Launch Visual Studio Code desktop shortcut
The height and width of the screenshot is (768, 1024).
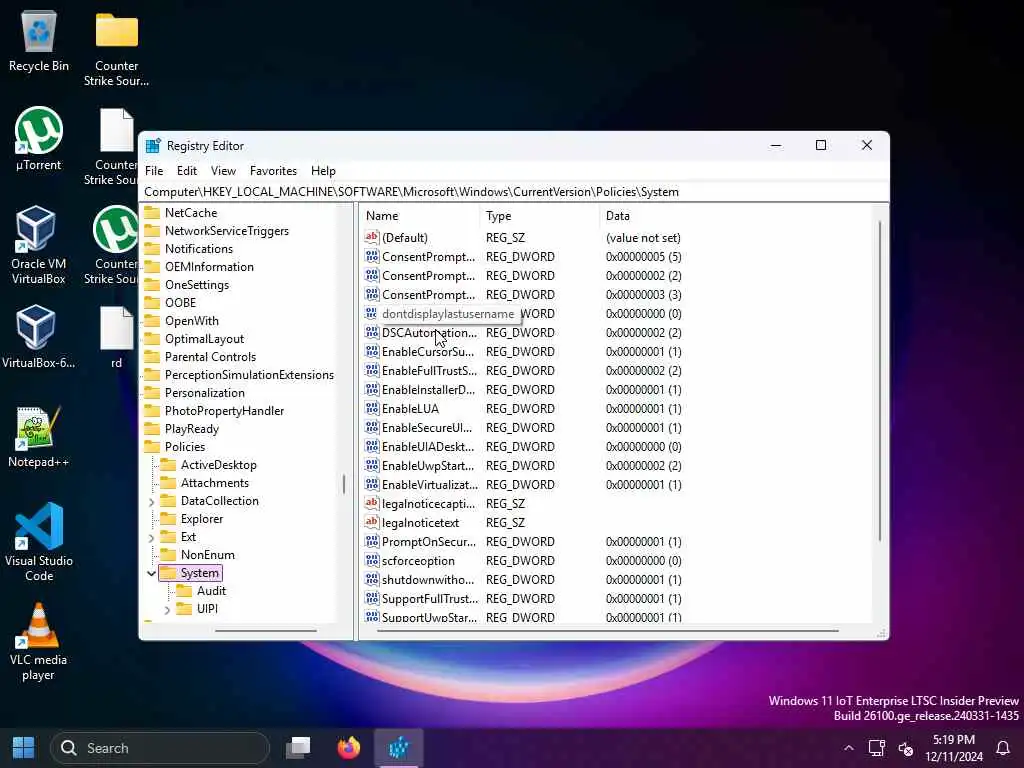(x=39, y=542)
